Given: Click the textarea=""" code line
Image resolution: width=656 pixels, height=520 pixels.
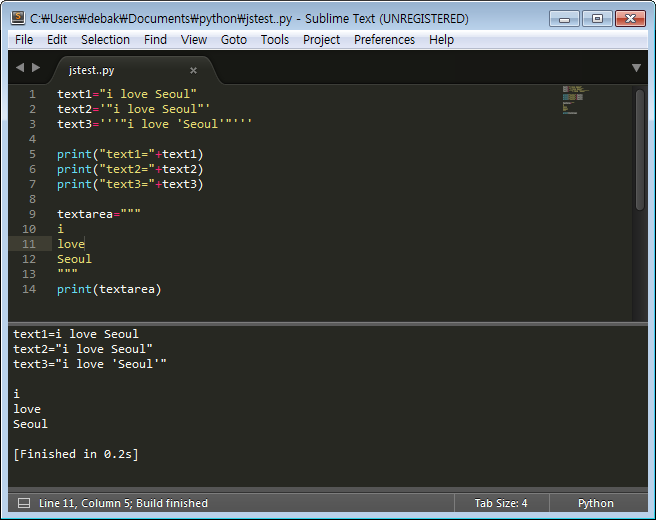Looking at the screenshot, I should point(99,214).
